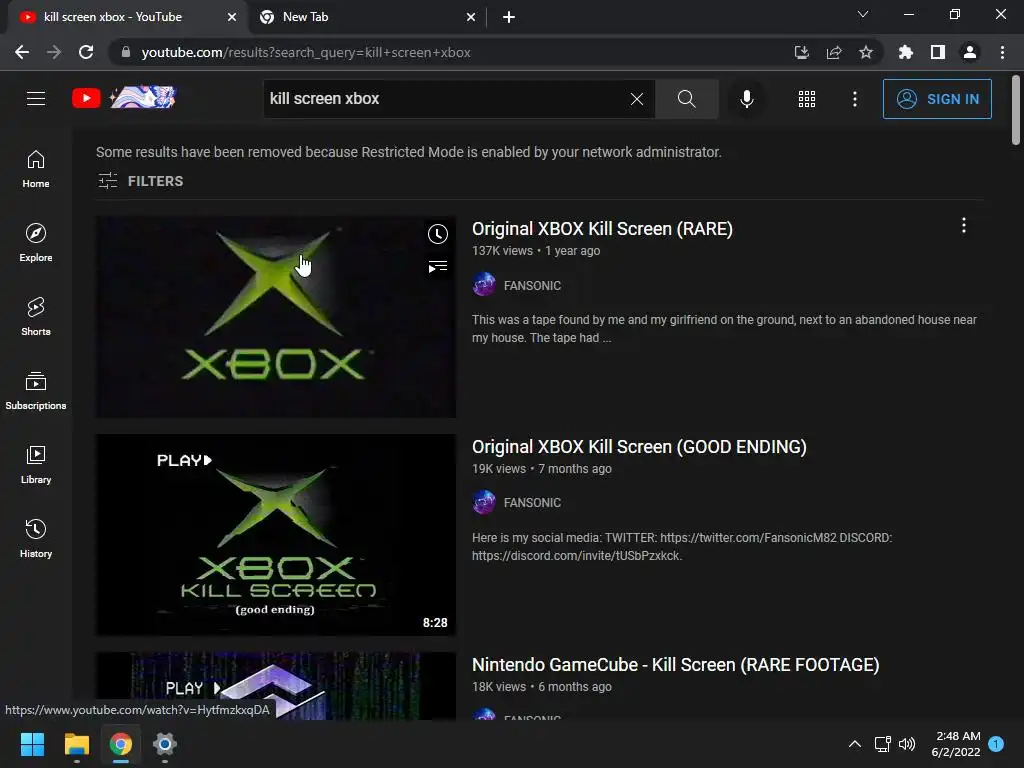Open Windows Start menu
Viewport: 1024px width, 768px height.
click(x=32, y=744)
